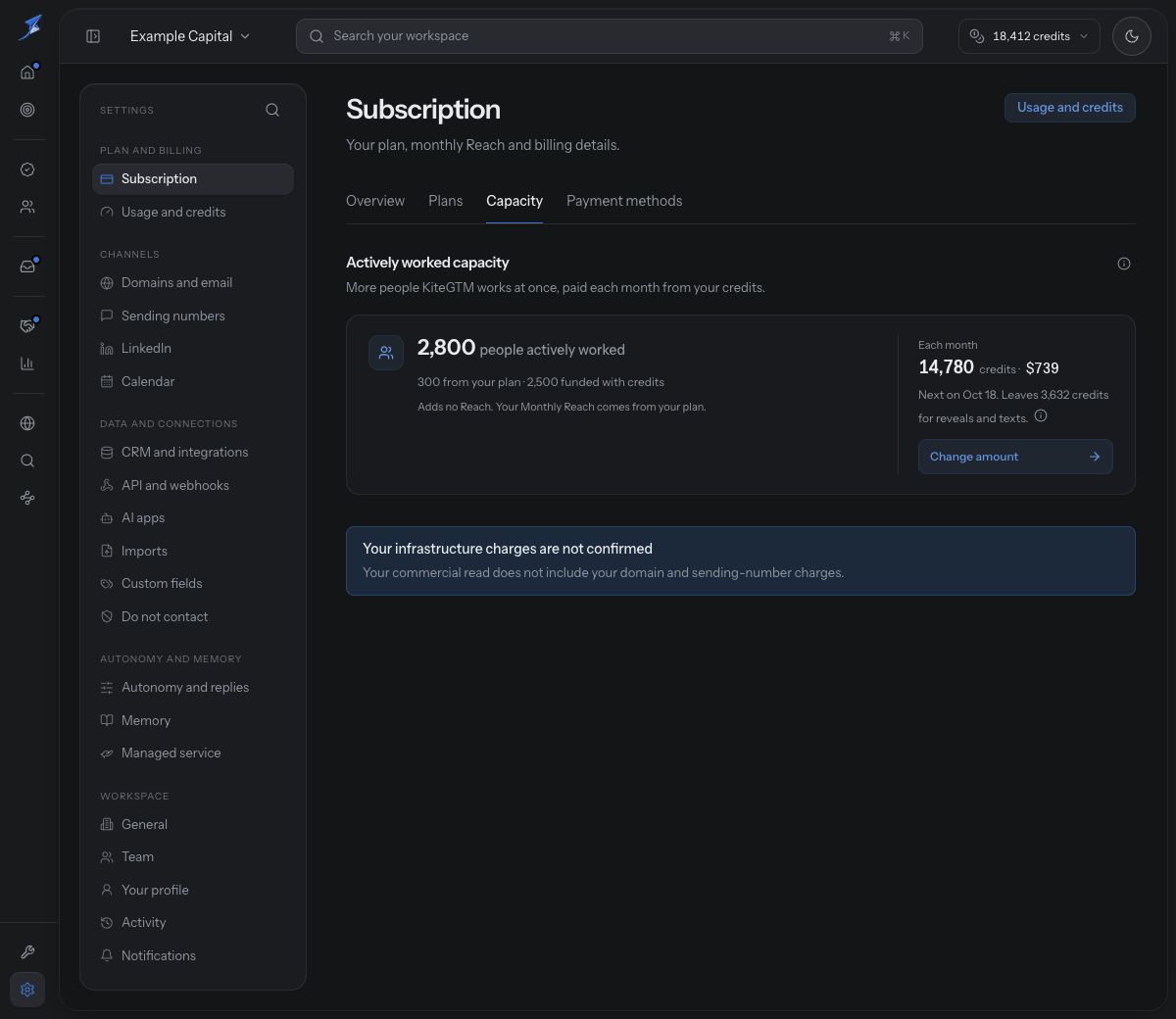Click the info icon after 'for reveals and texts'
Image resolution: width=1176 pixels, height=1019 pixels.
pos(1041,415)
